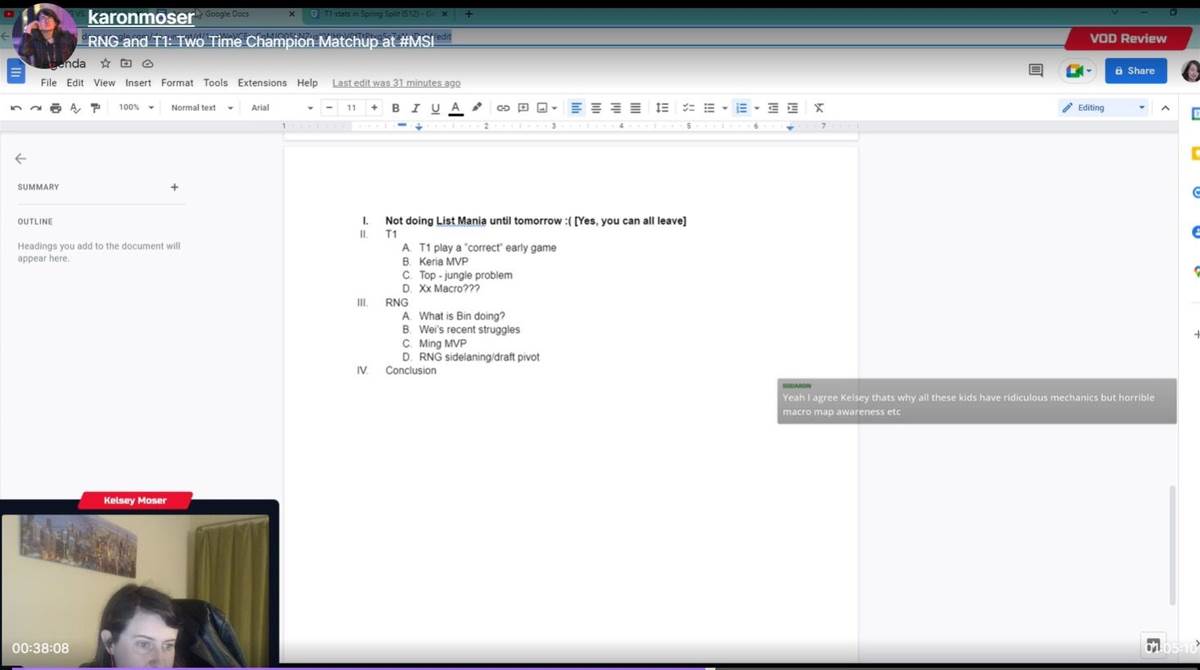
Task: Toggle italic formatting
Action: (415, 108)
